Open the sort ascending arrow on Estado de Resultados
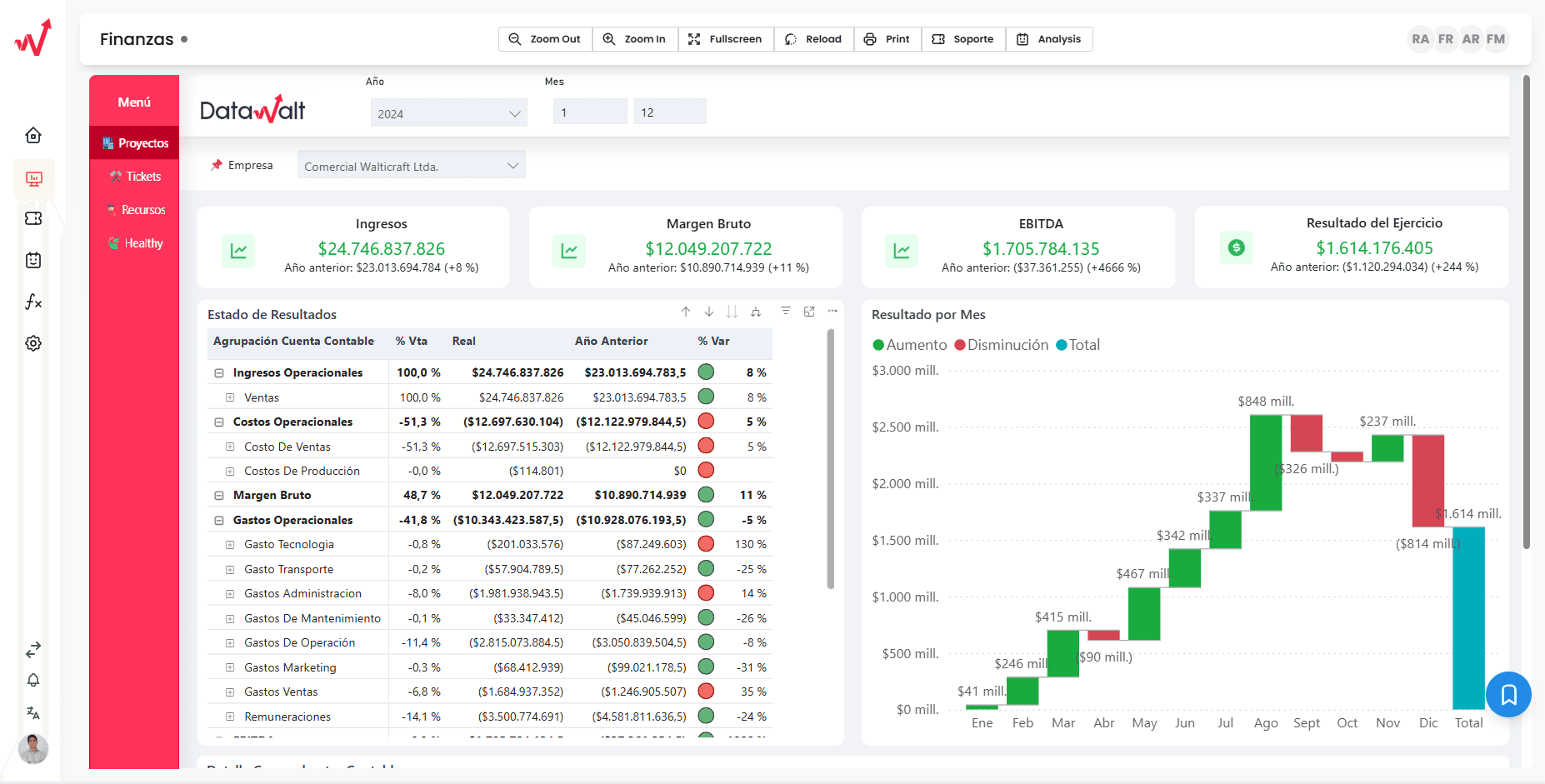Image resolution: width=1545 pixels, height=784 pixels. 685,311
